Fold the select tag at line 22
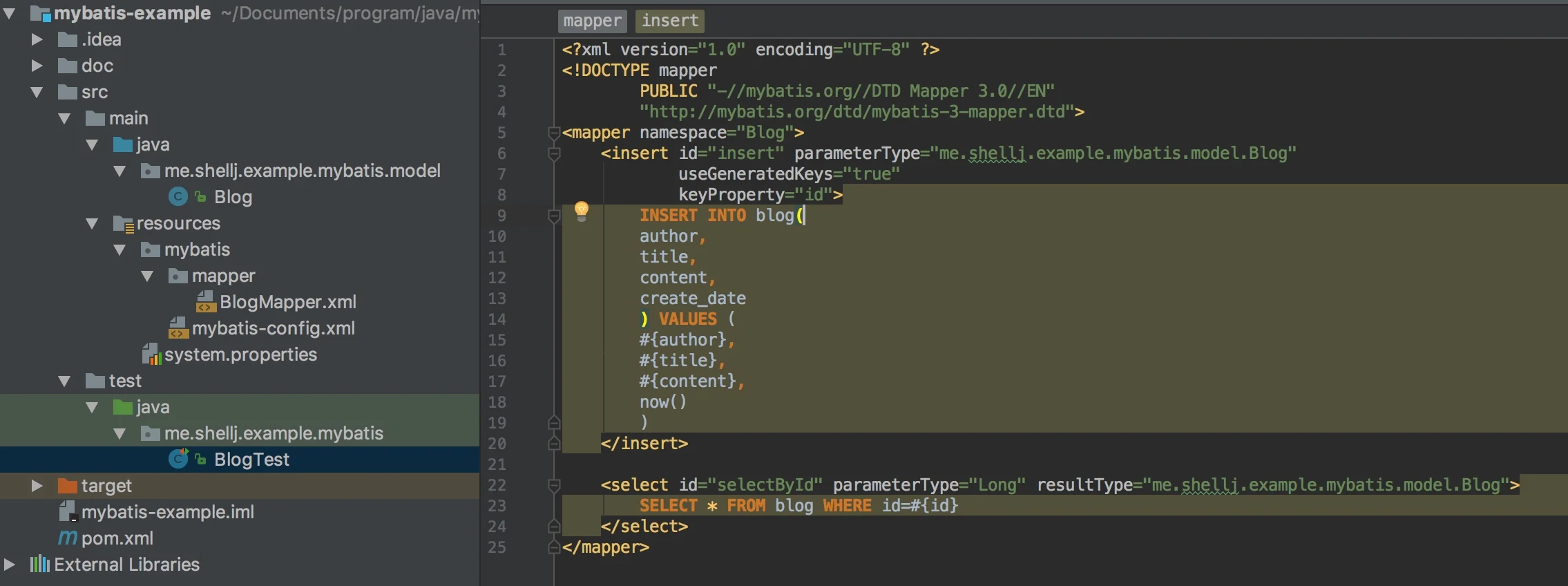This screenshot has height=586, width=1568. 553,485
